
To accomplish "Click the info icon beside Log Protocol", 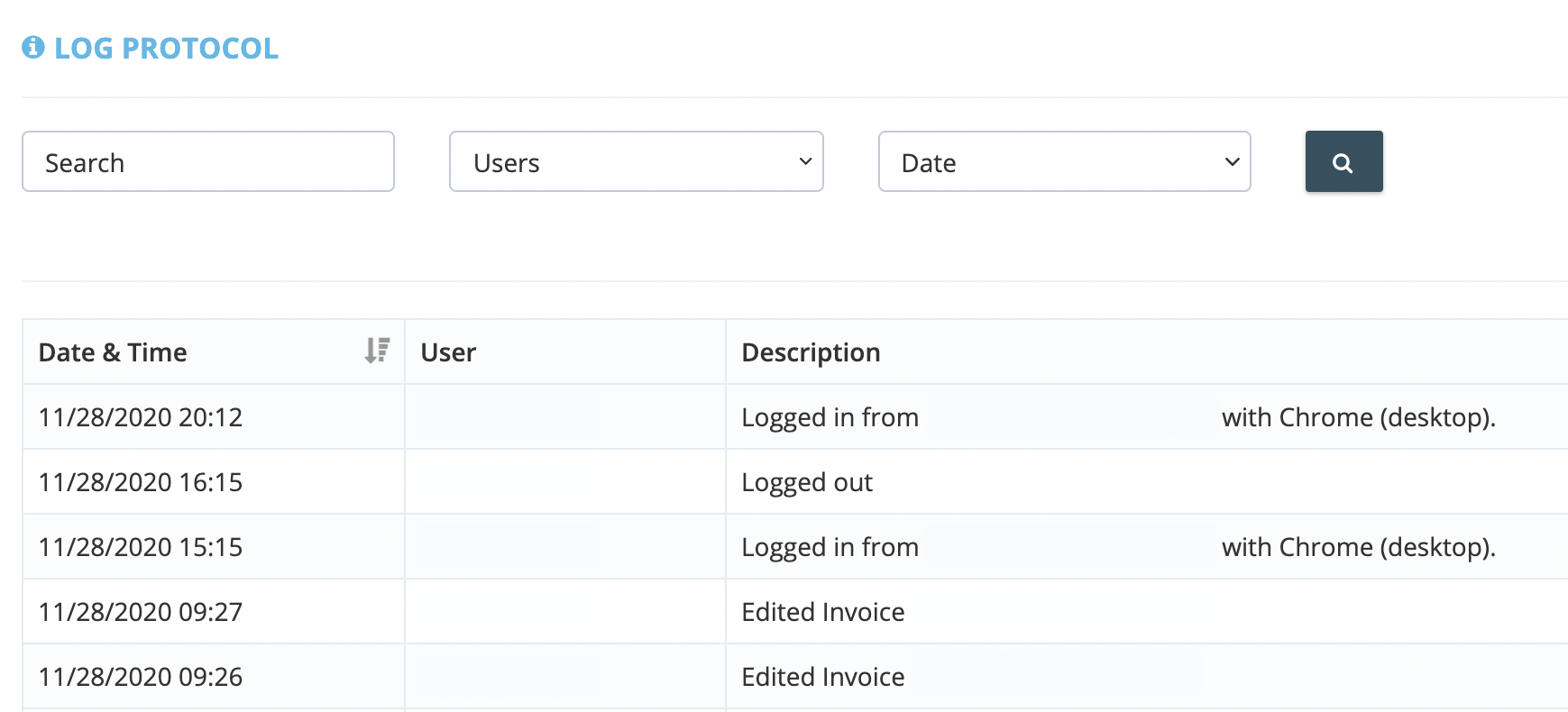I will click(33, 47).
